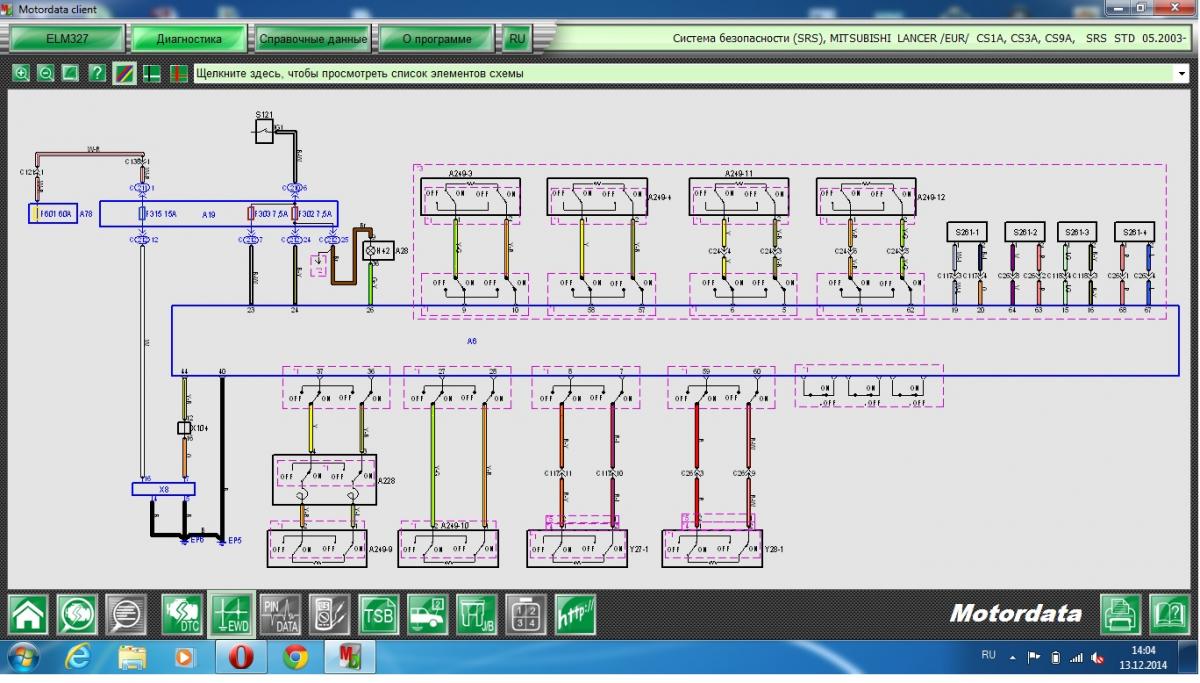Open the text search magnifier icon
Image resolution: width=1200 pixels, height=683 pixels.
(x=127, y=614)
